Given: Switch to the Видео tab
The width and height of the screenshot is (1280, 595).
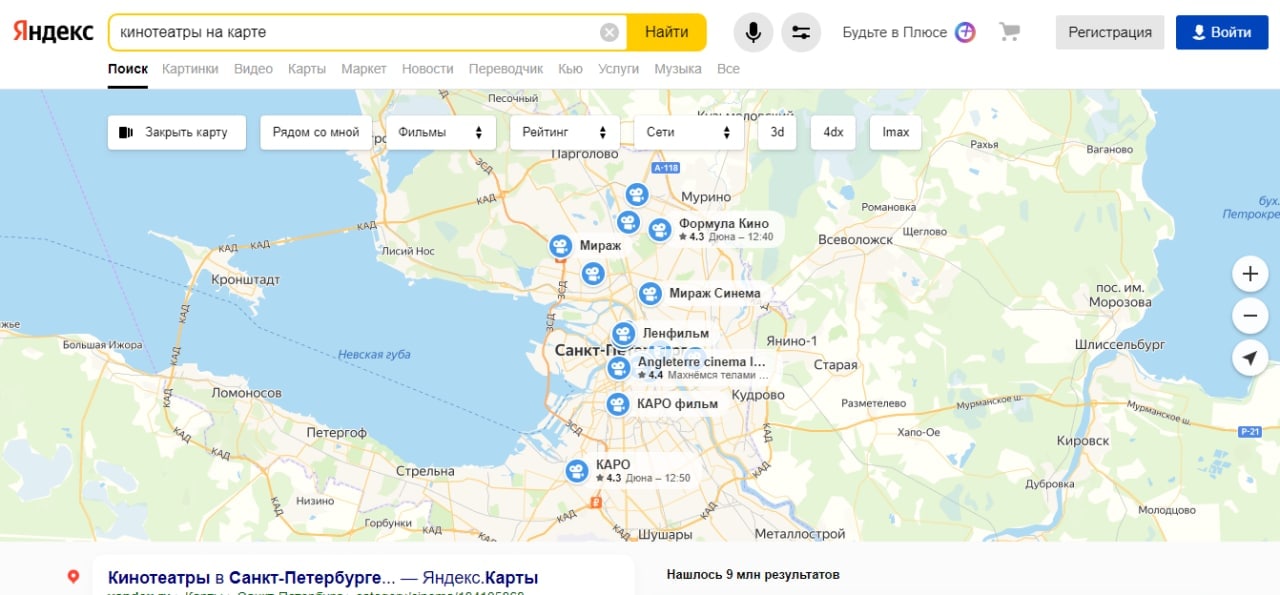Looking at the screenshot, I should point(253,69).
